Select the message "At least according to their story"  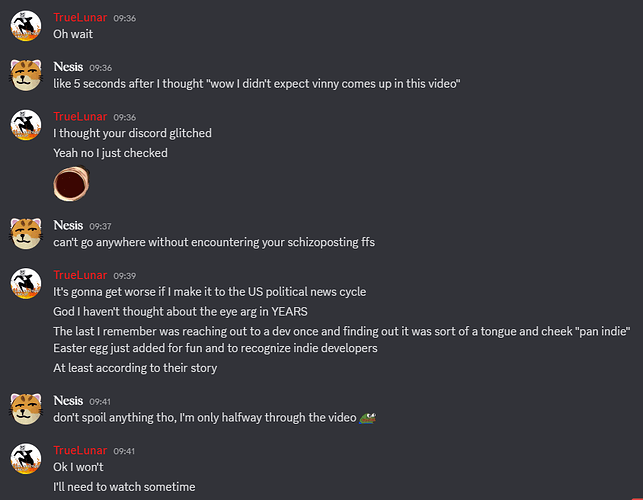(x=135, y=367)
